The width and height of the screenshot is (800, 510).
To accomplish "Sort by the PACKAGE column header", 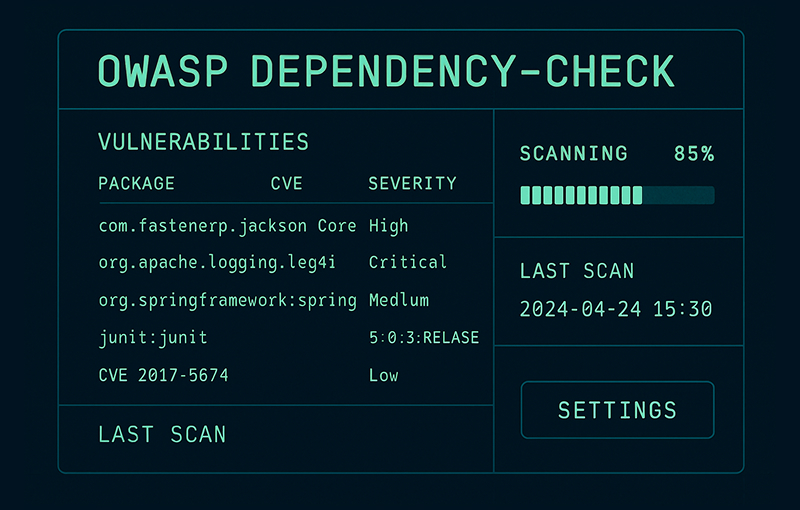I will (136, 184).
